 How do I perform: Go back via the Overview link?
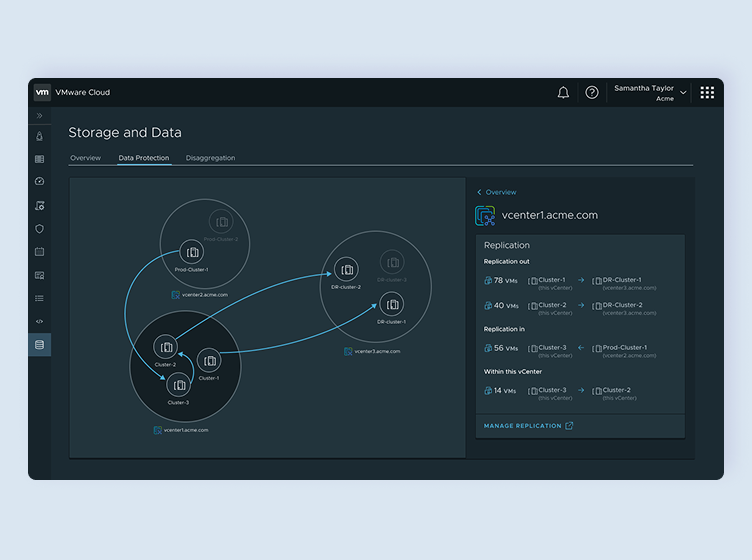pyautogui.click(x=497, y=192)
